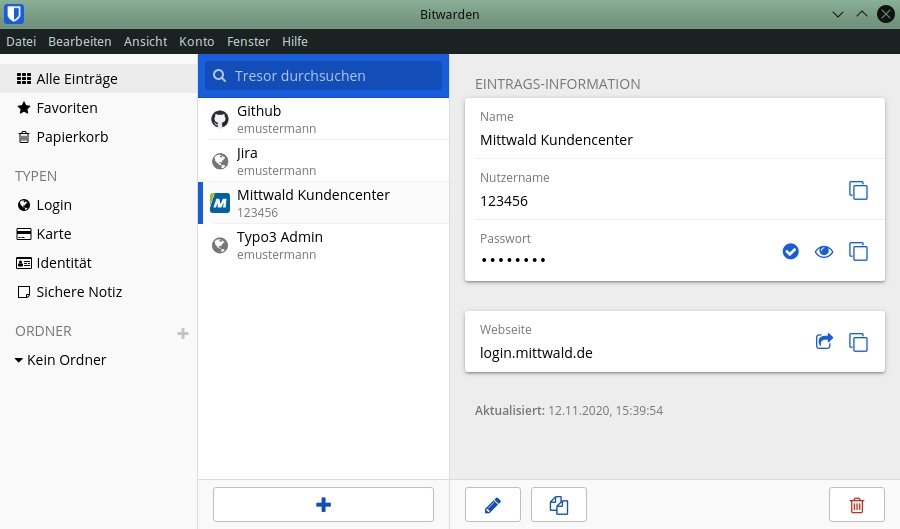
Task: Maximize the Bitwarden window
Action: (x=862, y=14)
